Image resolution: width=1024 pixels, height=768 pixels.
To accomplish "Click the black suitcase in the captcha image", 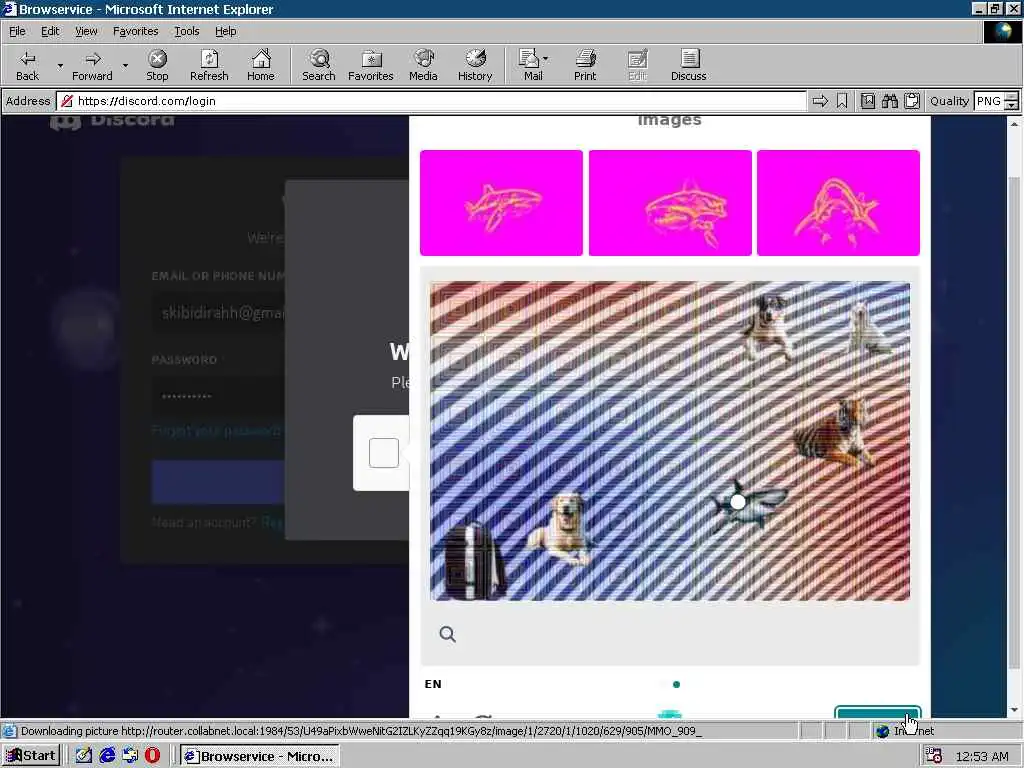I will 473,560.
